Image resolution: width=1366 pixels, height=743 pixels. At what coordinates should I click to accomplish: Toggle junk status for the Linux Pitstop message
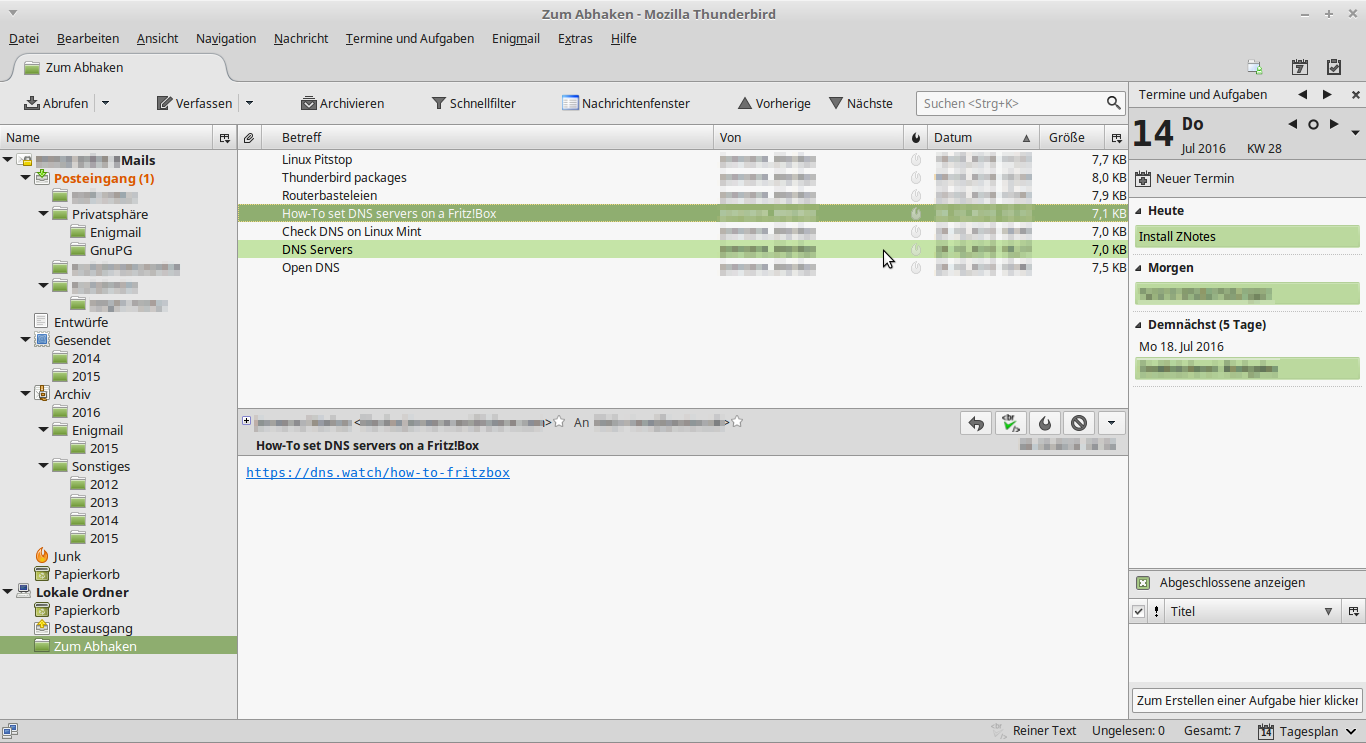[916, 160]
